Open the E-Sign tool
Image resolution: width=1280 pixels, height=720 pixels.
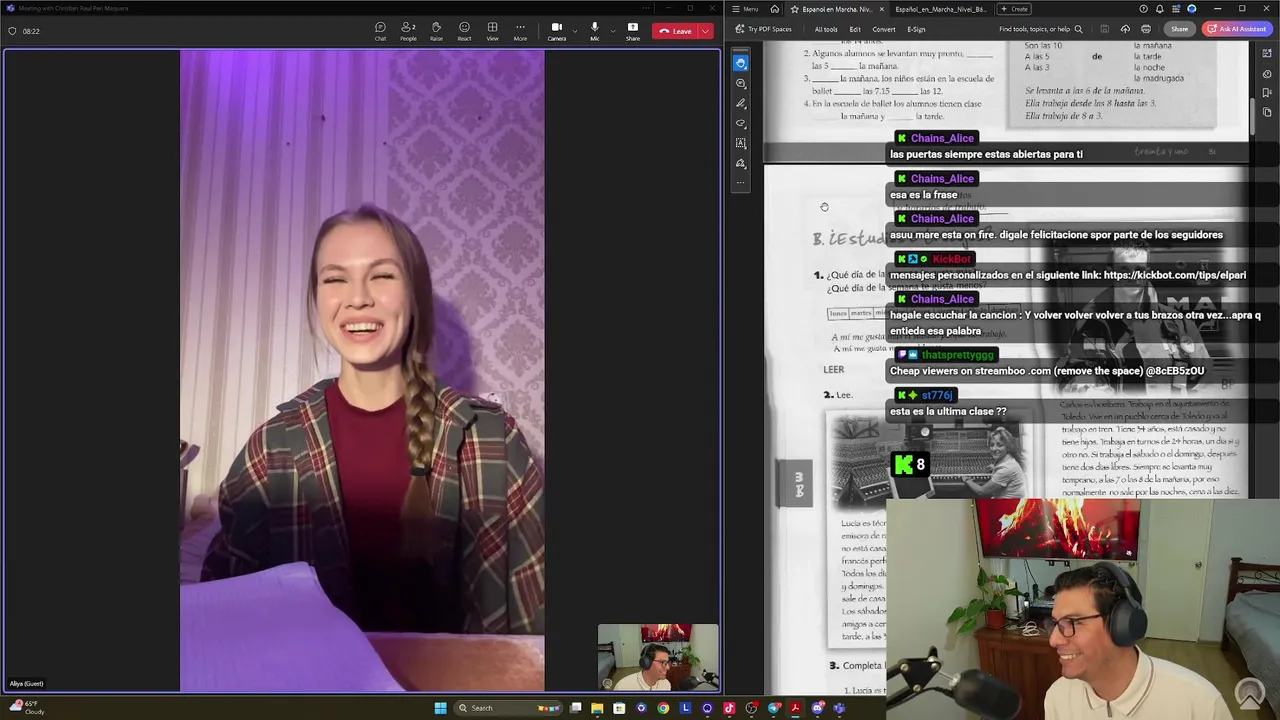[916, 29]
